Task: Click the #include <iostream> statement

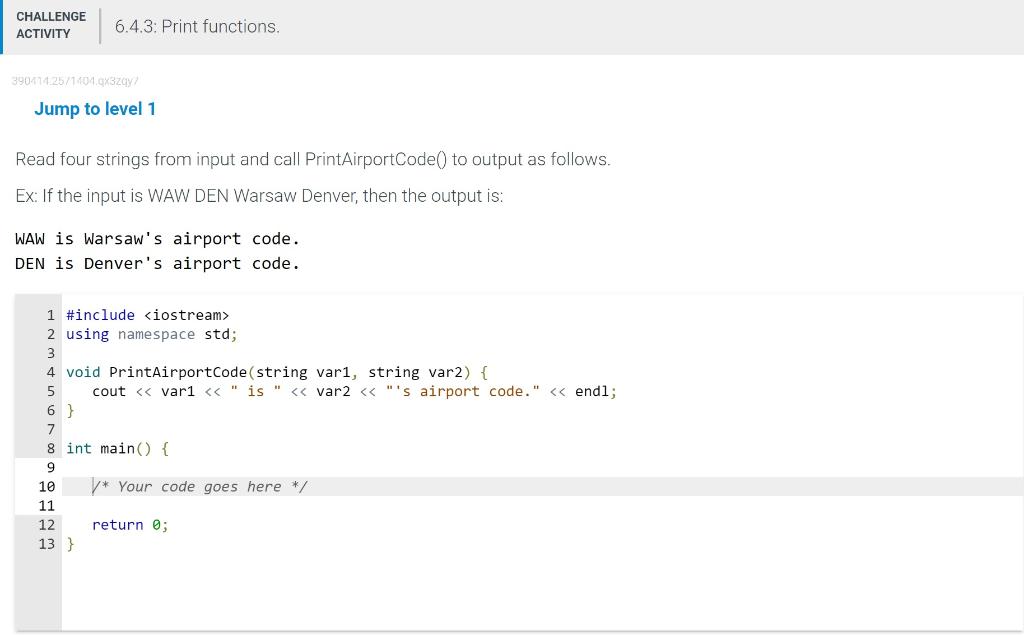Action: (148, 314)
